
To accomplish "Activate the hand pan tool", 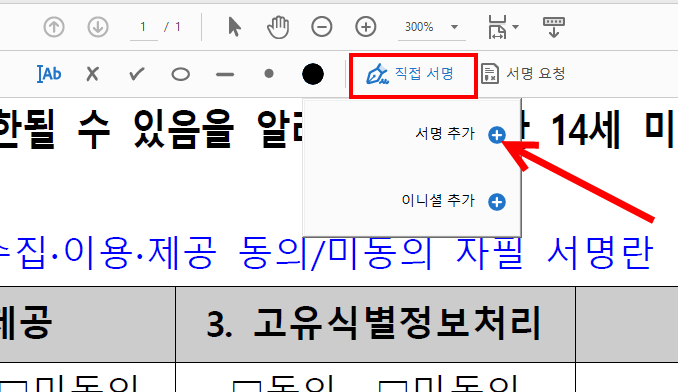I will (x=278, y=27).
